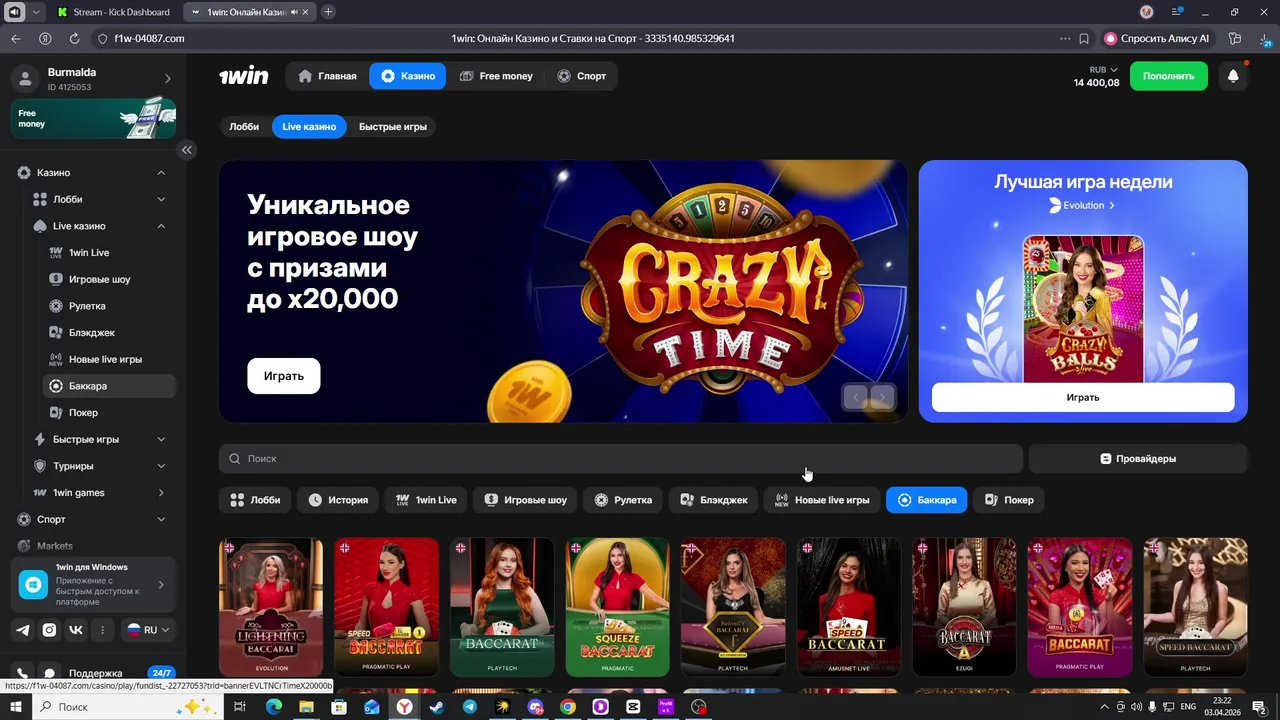This screenshot has height=720, width=1280.
Task: Select Казино in top navigation
Action: (x=408, y=76)
